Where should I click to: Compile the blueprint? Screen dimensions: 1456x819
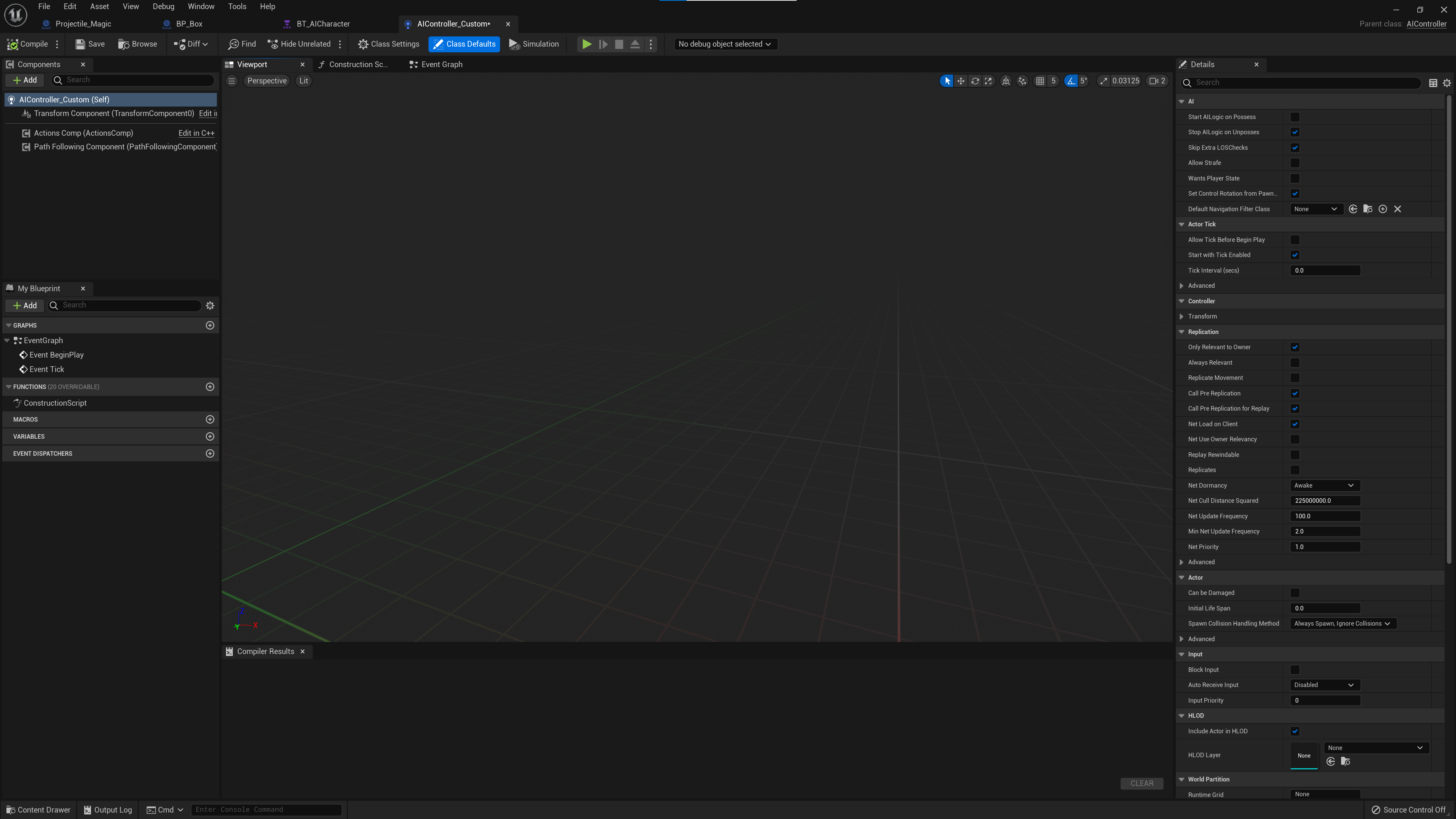tap(27, 44)
